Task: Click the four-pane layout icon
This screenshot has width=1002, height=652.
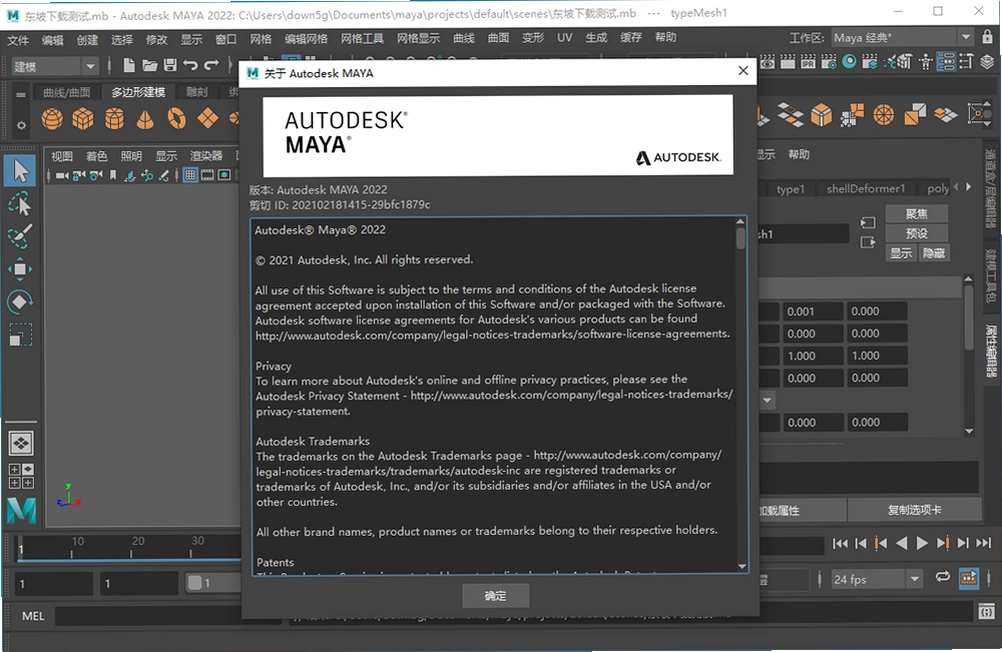Action: [21, 476]
